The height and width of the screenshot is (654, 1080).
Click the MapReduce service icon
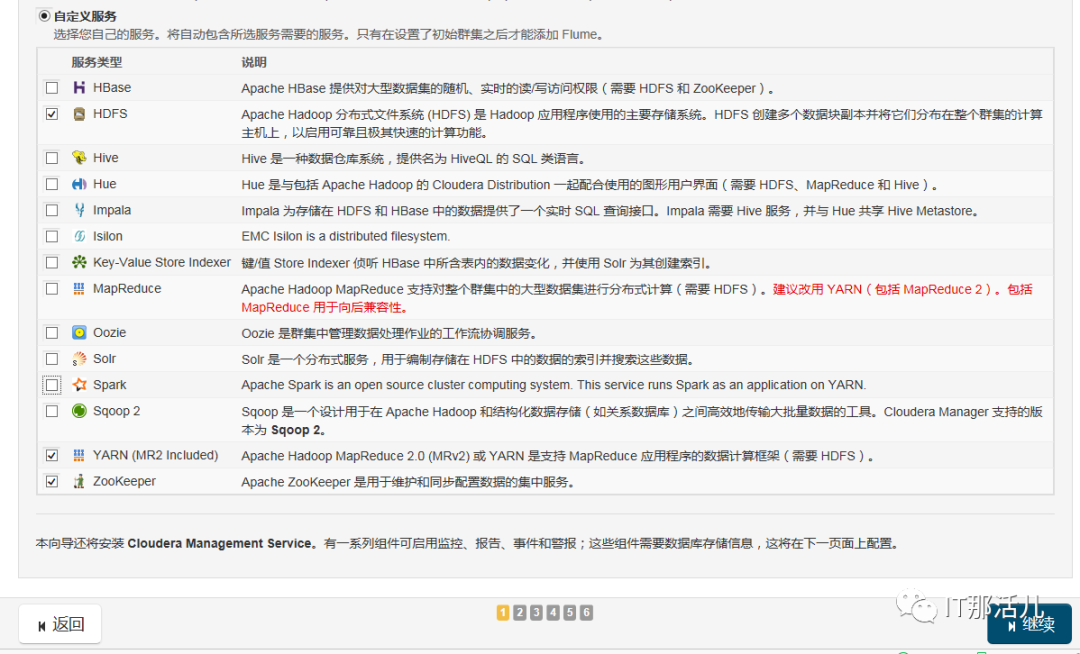pos(79,288)
